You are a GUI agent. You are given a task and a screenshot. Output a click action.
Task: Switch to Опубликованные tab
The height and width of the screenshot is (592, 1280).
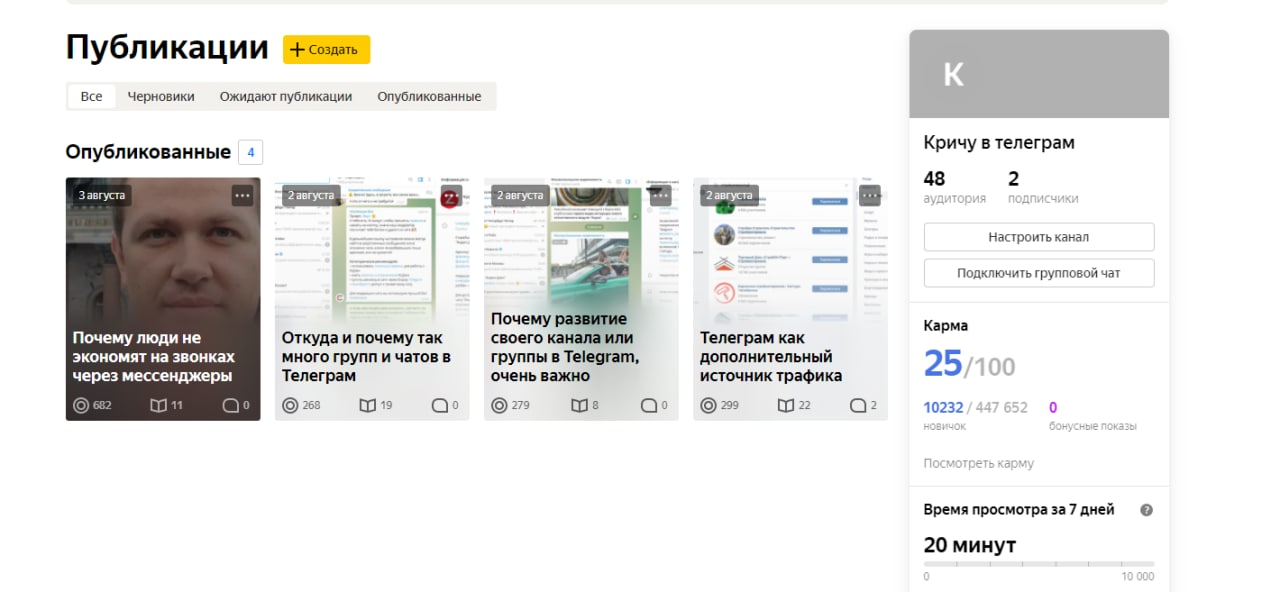coord(429,96)
